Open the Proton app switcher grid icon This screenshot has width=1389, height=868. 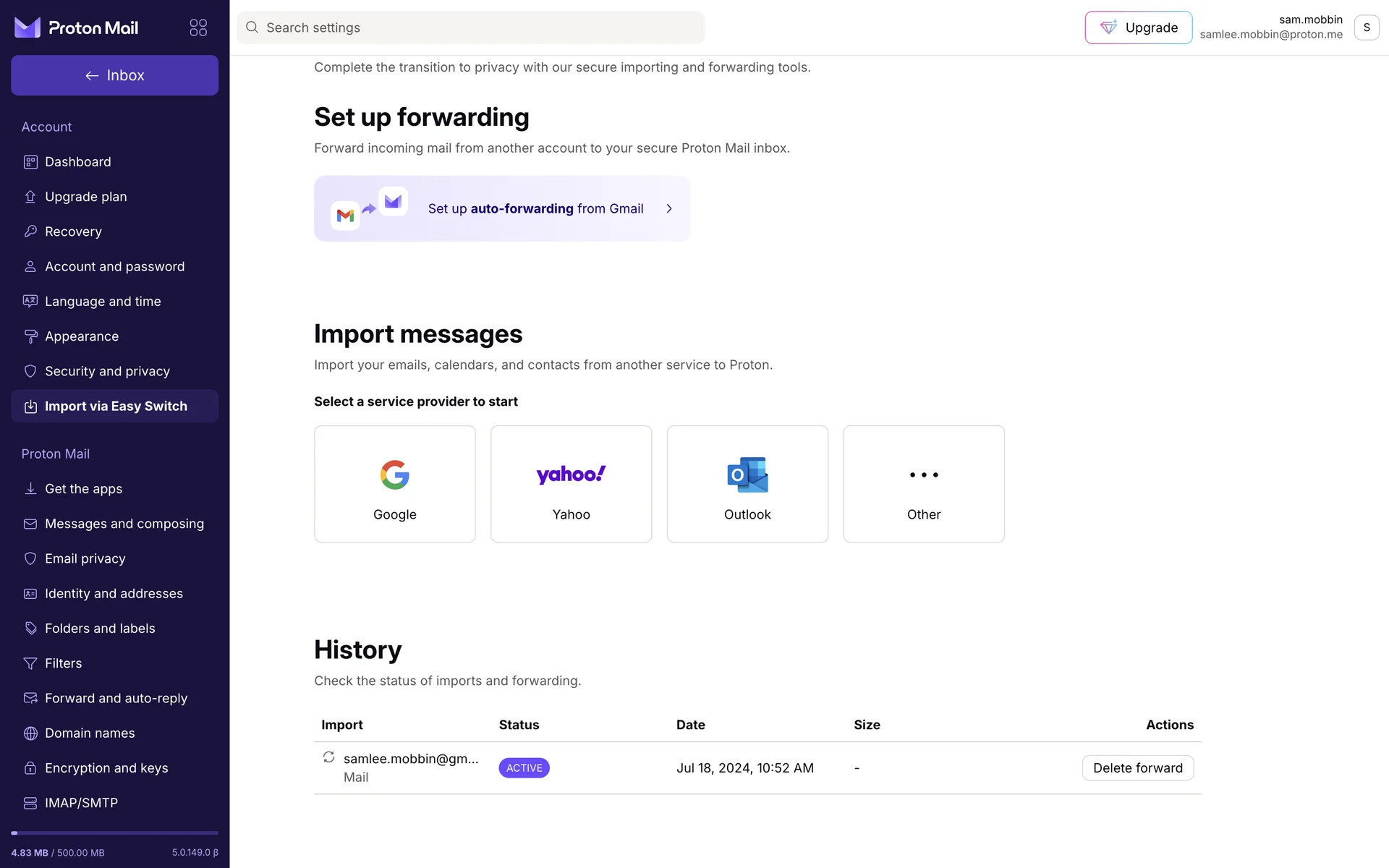click(198, 27)
